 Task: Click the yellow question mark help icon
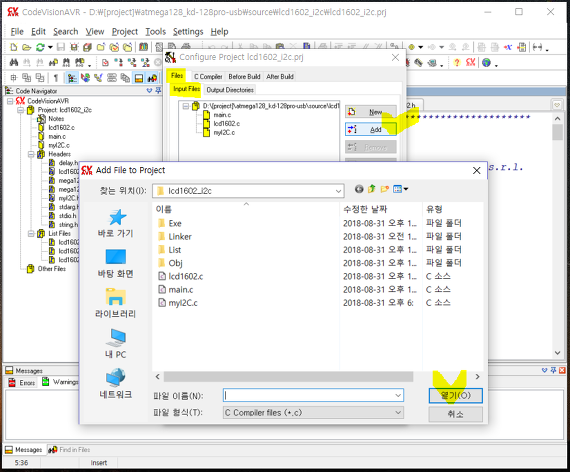pos(457,63)
